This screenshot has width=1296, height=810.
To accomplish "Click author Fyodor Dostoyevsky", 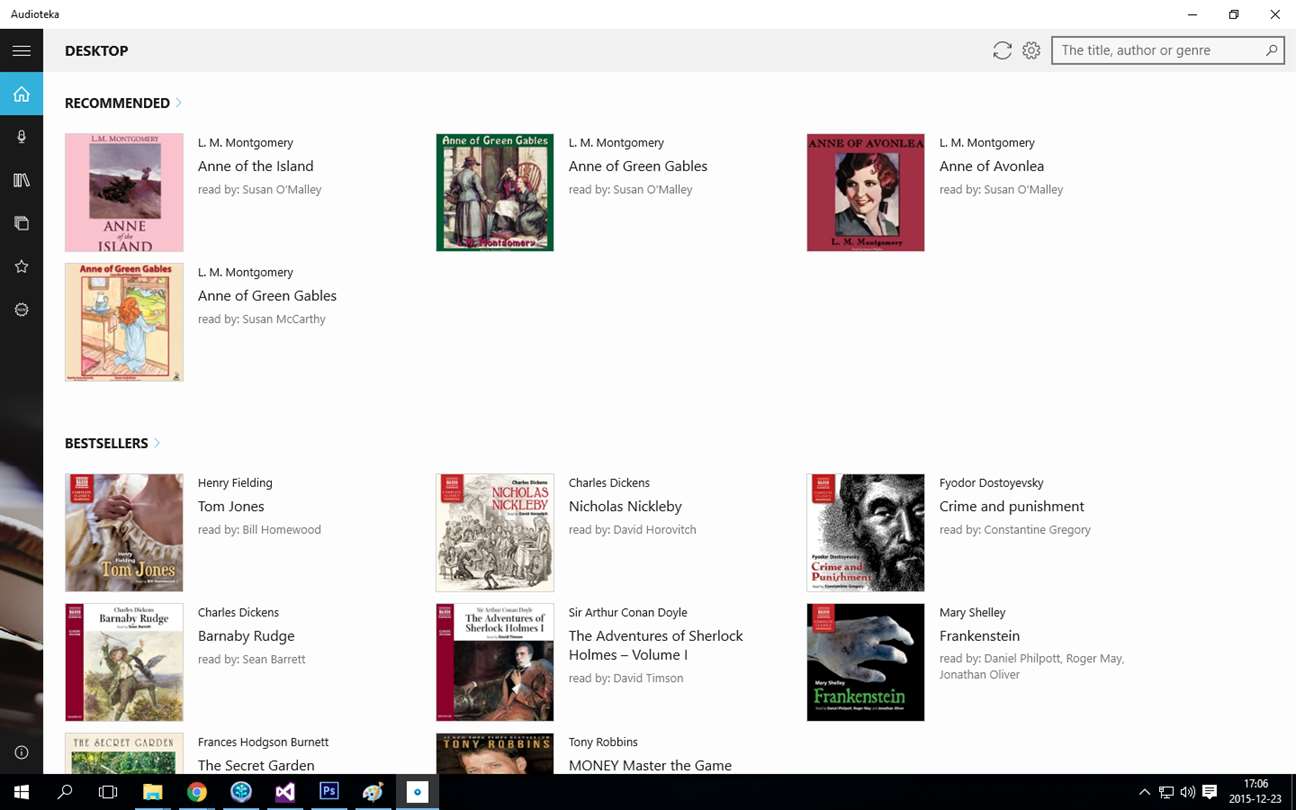I will pyautogui.click(x=991, y=483).
